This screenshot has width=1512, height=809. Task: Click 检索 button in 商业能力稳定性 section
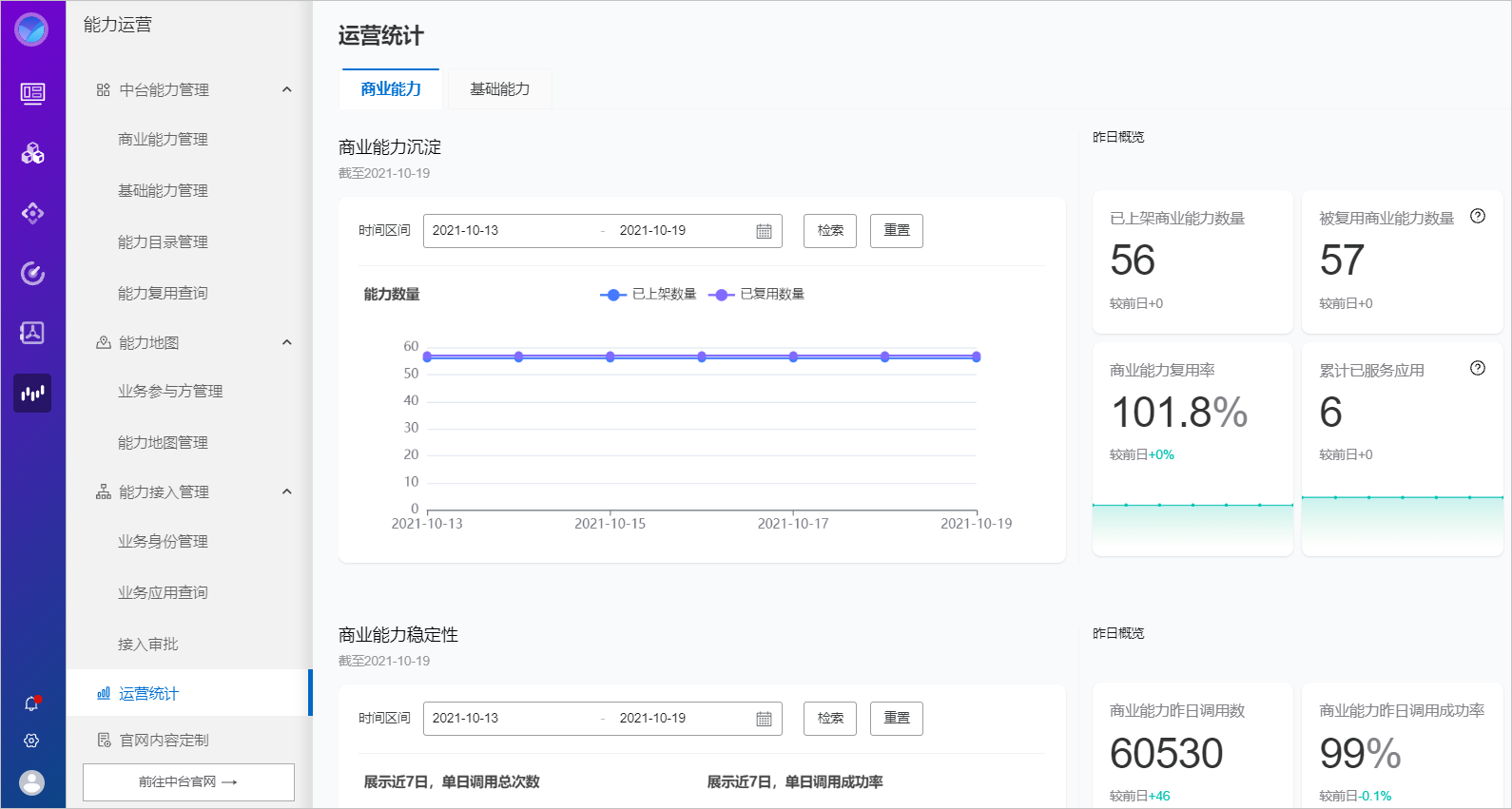(x=830, y=719)
